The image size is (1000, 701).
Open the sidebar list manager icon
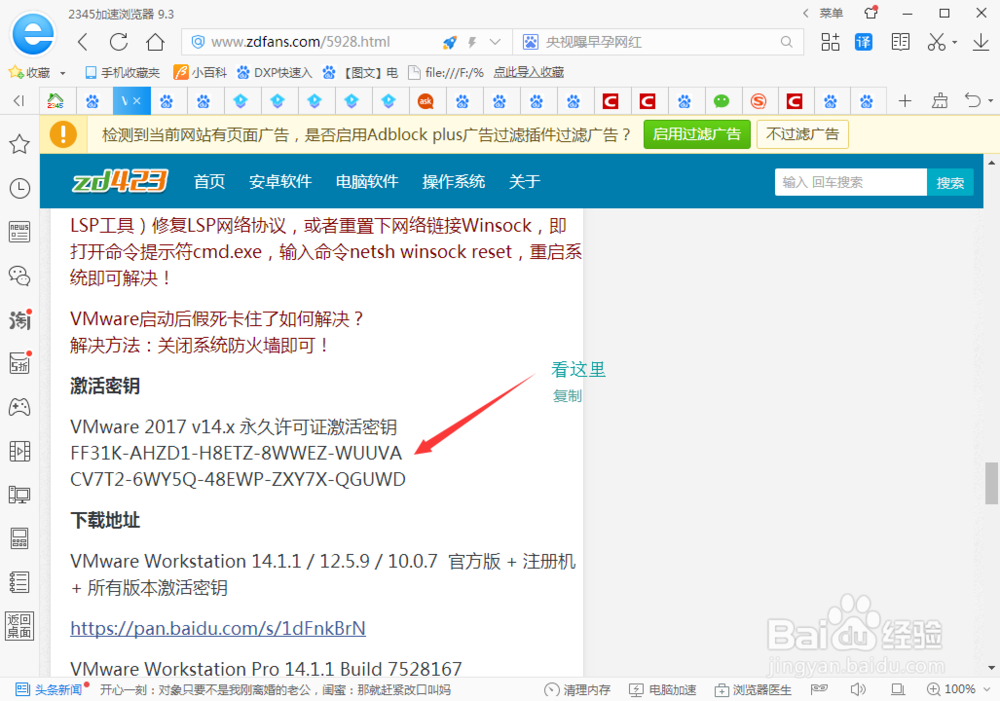coord(19,582)
